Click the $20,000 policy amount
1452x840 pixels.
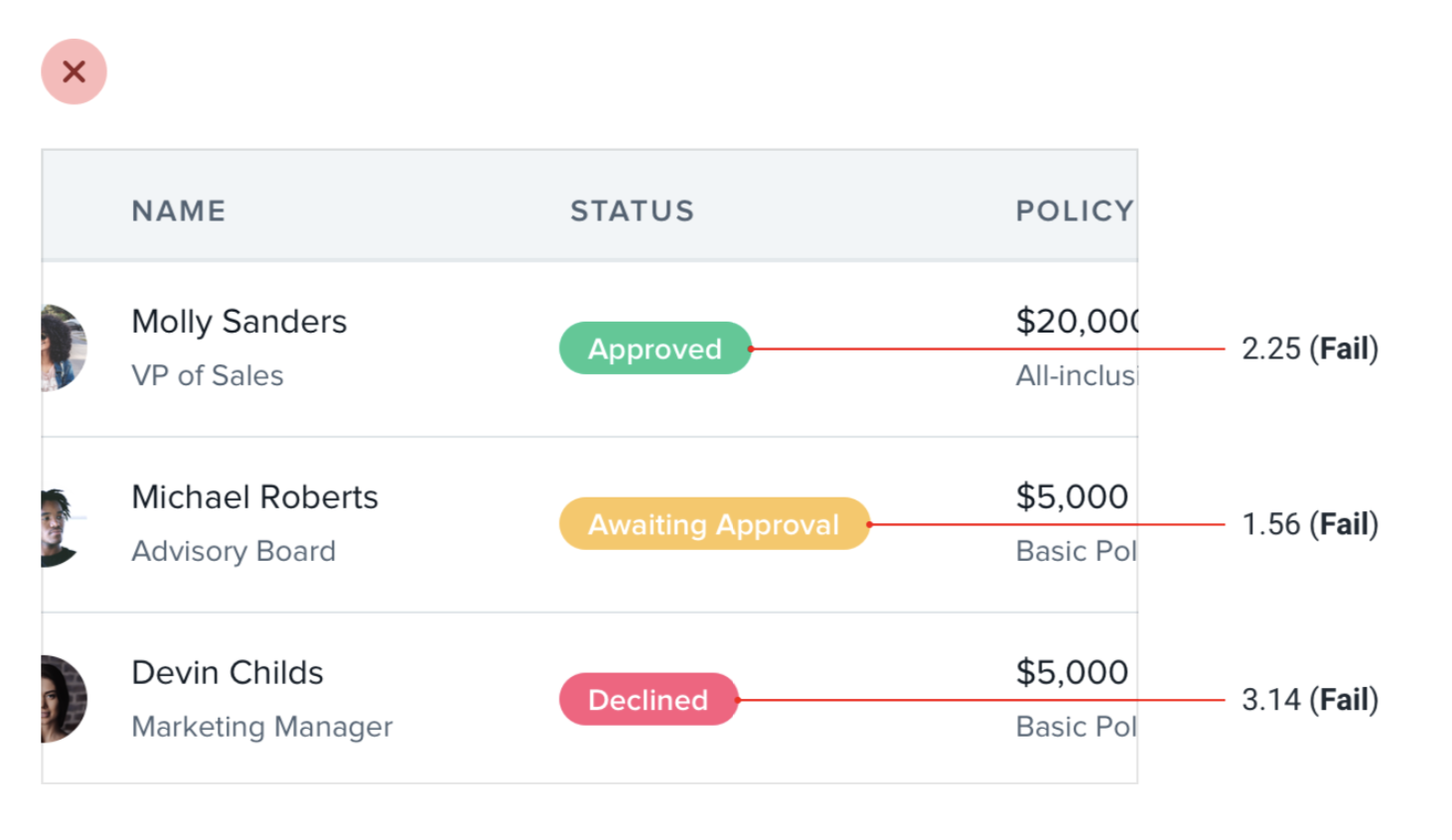click(1076, 321)
